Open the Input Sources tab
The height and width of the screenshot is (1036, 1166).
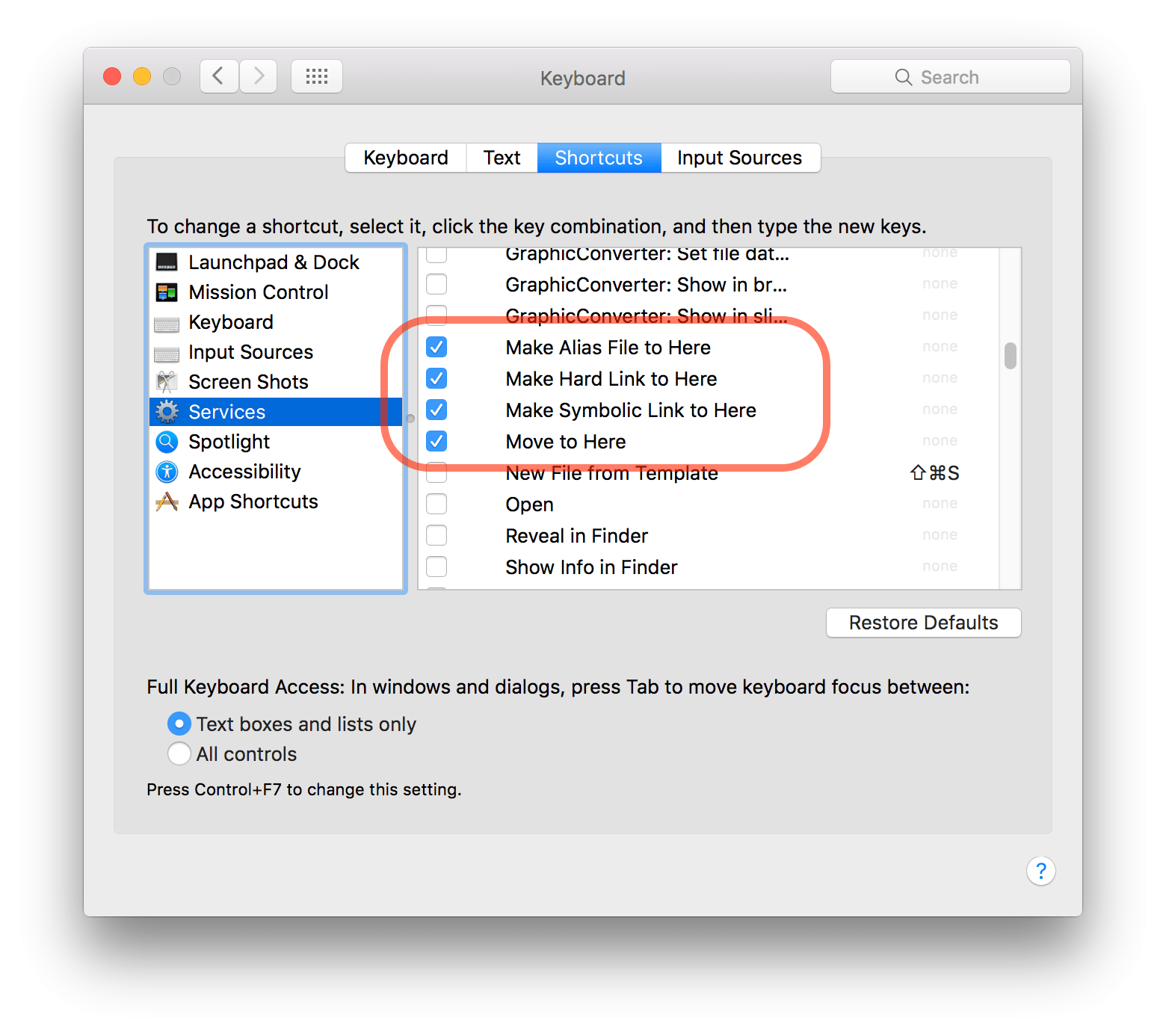(739, 157)
